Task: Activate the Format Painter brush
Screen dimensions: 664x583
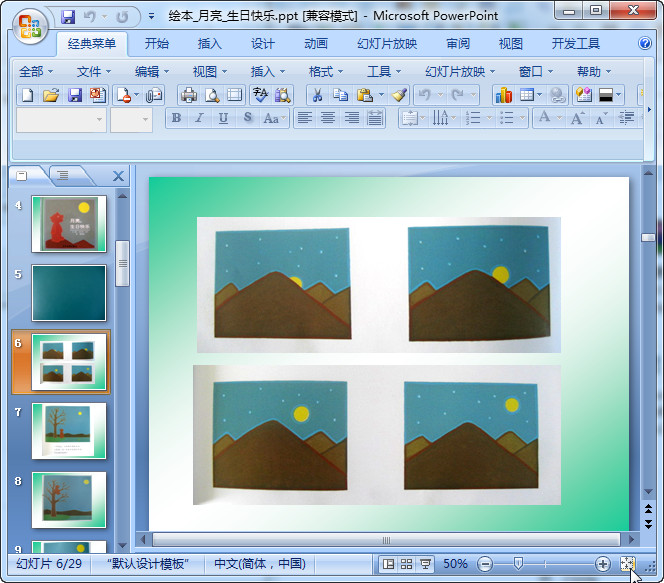Action: coord(399,95)
